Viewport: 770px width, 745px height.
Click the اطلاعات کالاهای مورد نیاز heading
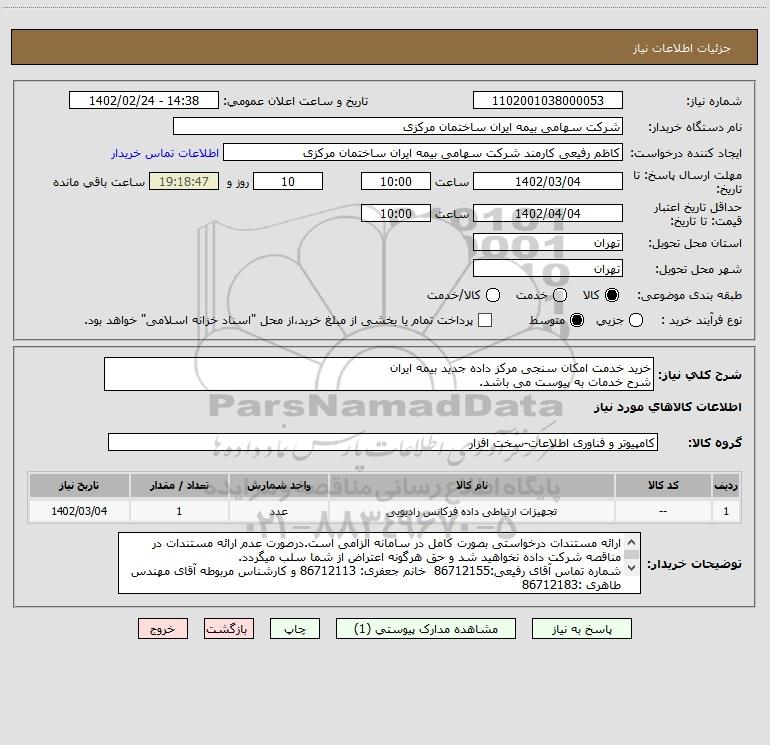pos(668,407)
